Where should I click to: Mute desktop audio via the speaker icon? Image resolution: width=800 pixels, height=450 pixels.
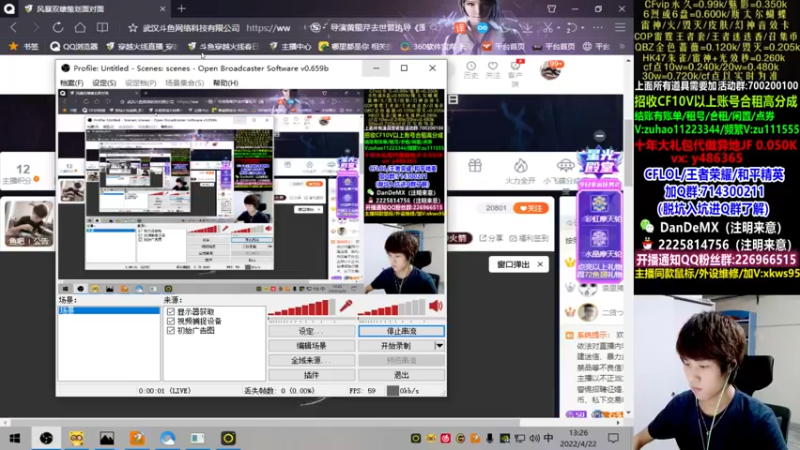436,306
